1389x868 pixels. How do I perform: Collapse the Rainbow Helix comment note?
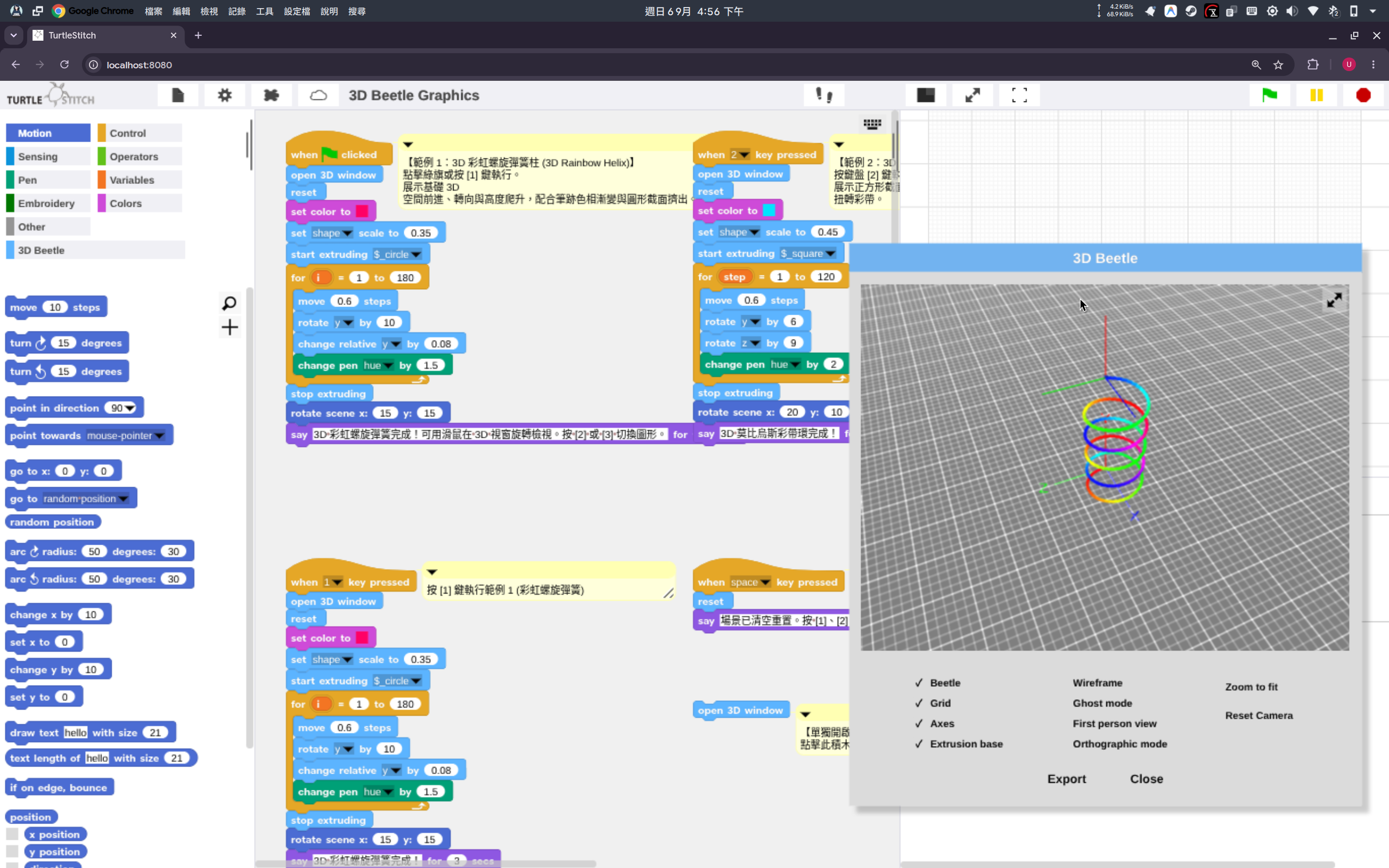(408, 145)
